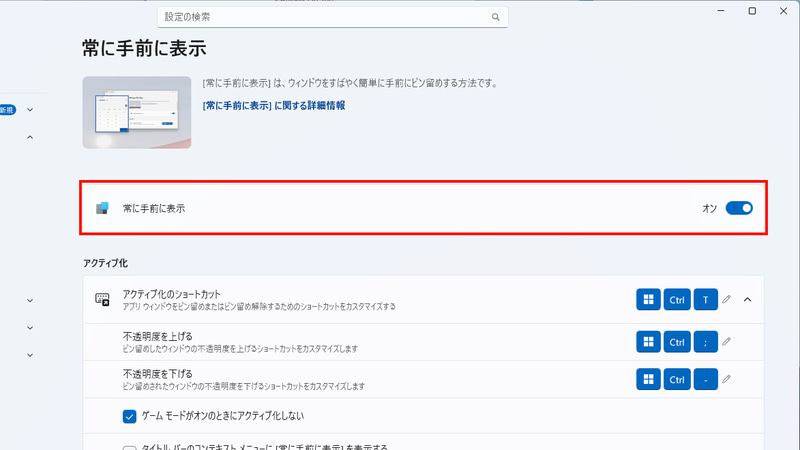The image size is (800, 450).
Task: Click the アクティブ化 section heading
Action: [x=105, y=263]
